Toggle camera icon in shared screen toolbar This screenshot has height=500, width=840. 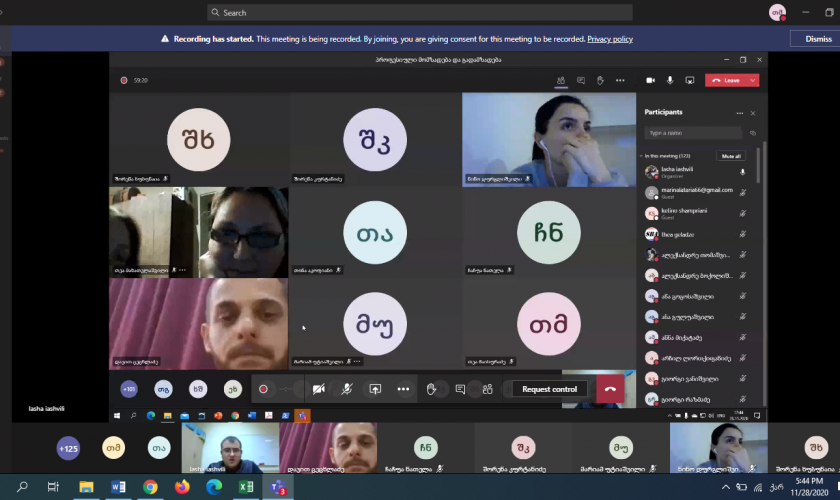(650, 80)
